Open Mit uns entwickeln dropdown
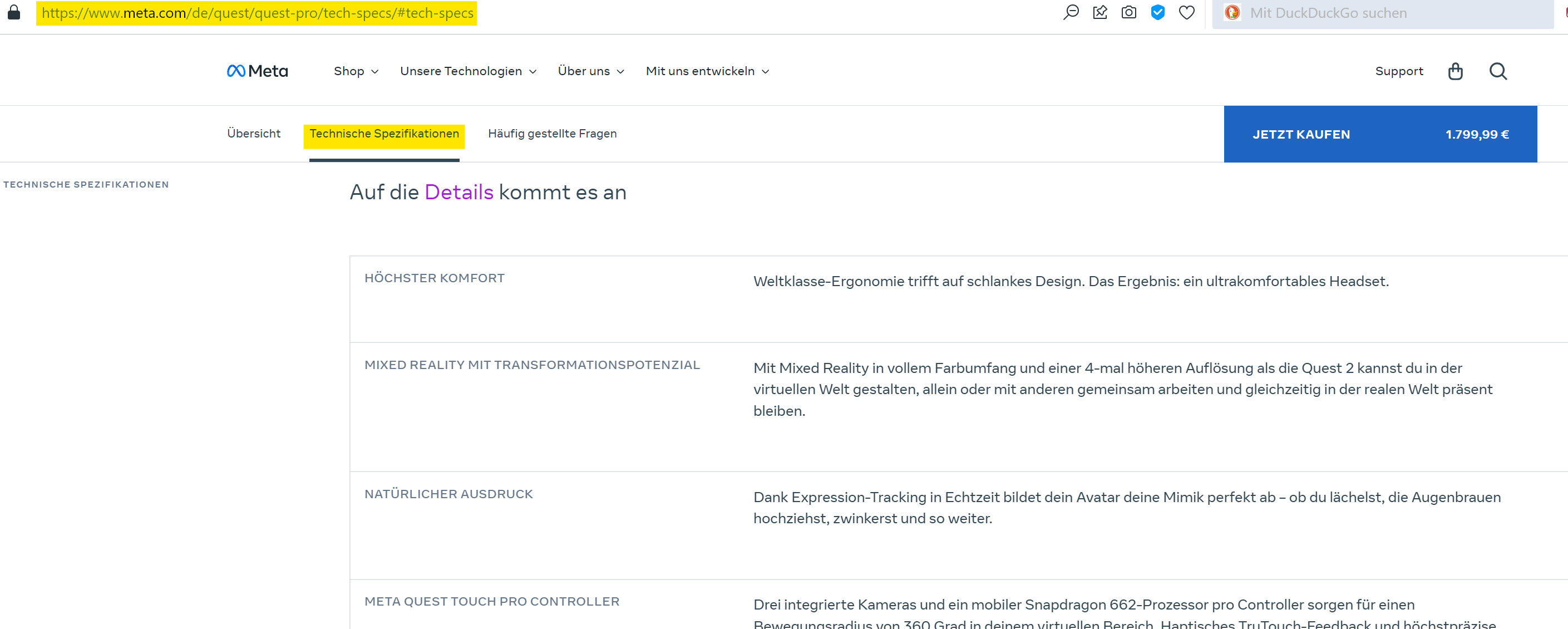The height and width of the screenshot is (629, 1568). [707, 71]
